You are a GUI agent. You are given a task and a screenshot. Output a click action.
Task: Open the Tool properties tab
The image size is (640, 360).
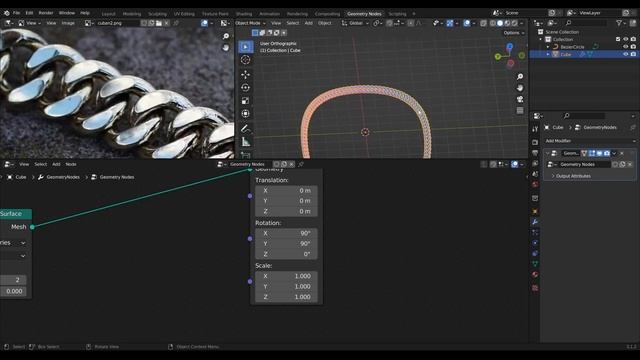pos(535,129)
